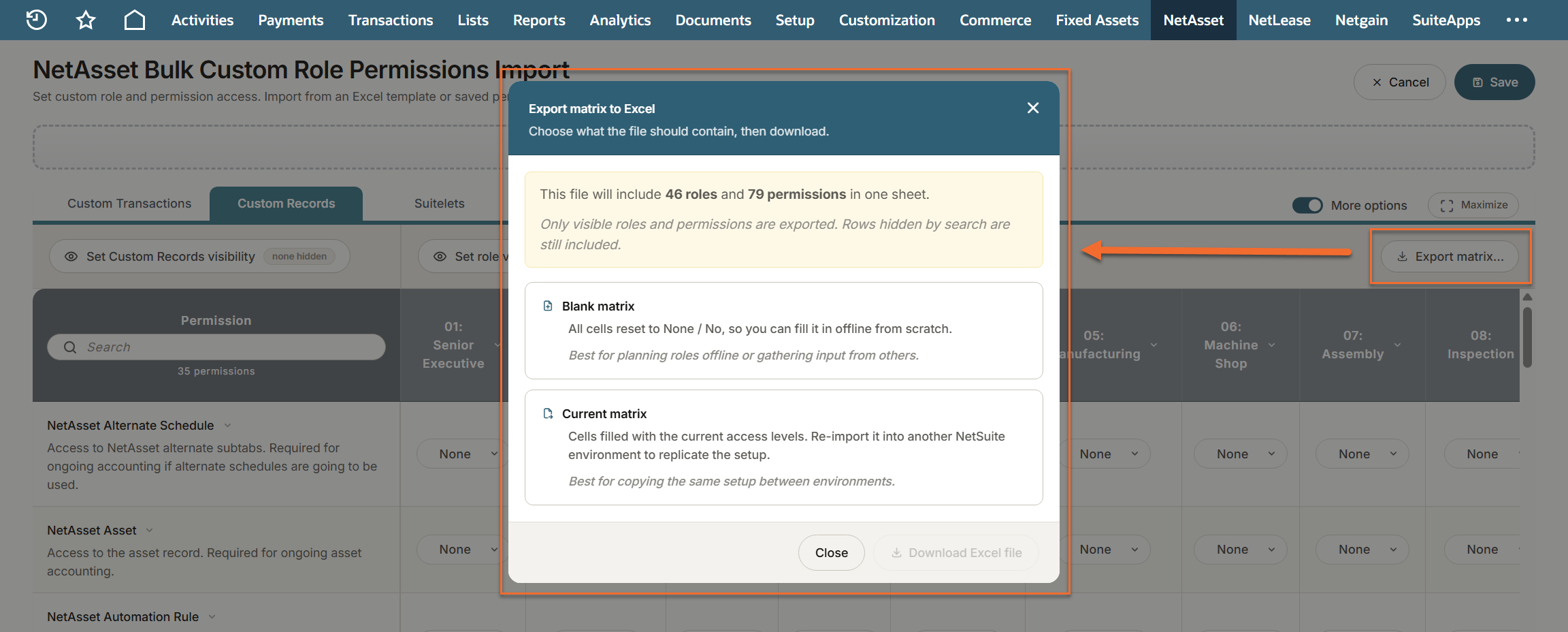The width and height of the screenshot is (1568, 632).
Task: Open the Commerce menu
Action: tap(995, 20)
